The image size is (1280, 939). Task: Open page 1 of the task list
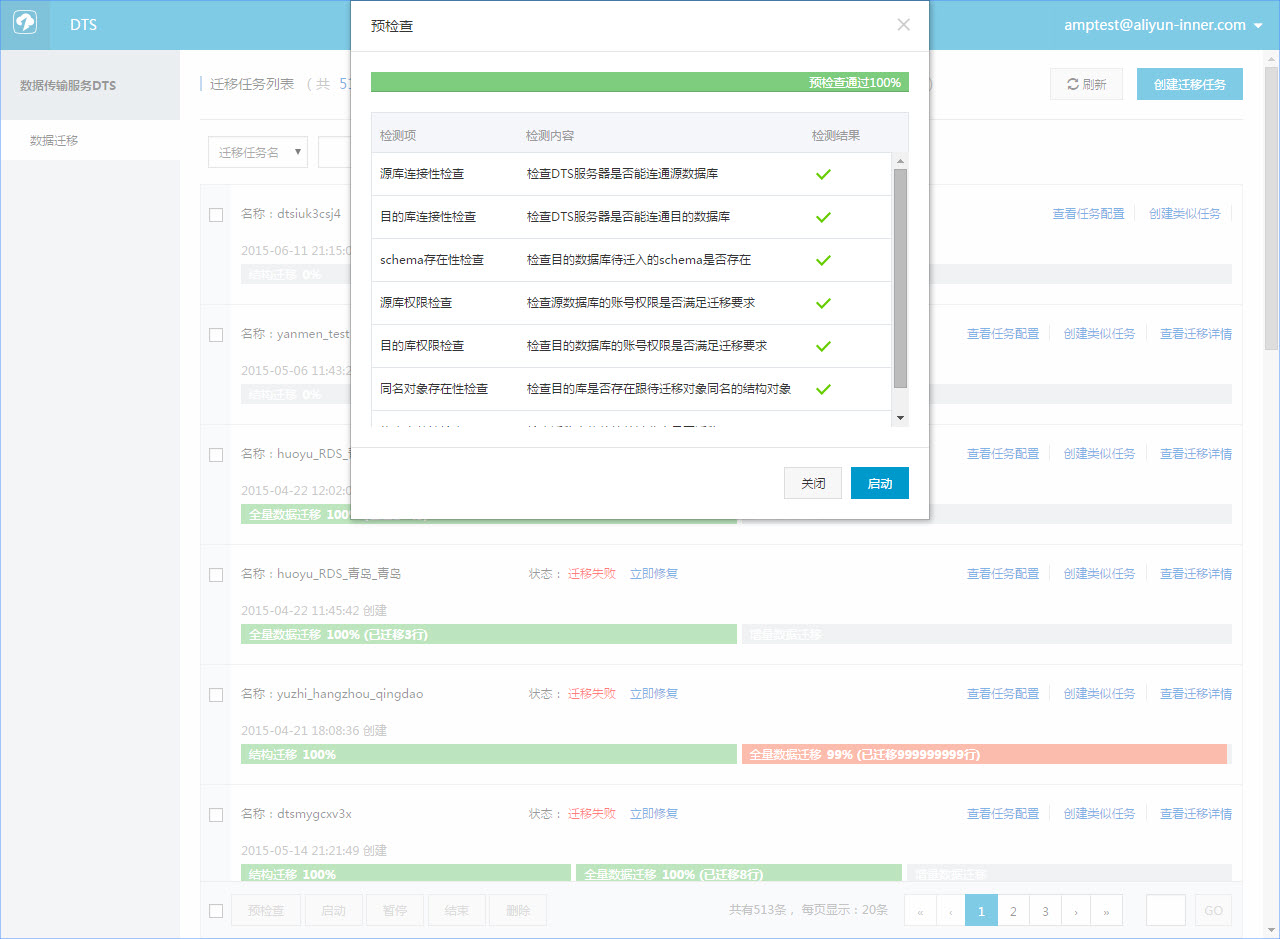coord(981,911)
